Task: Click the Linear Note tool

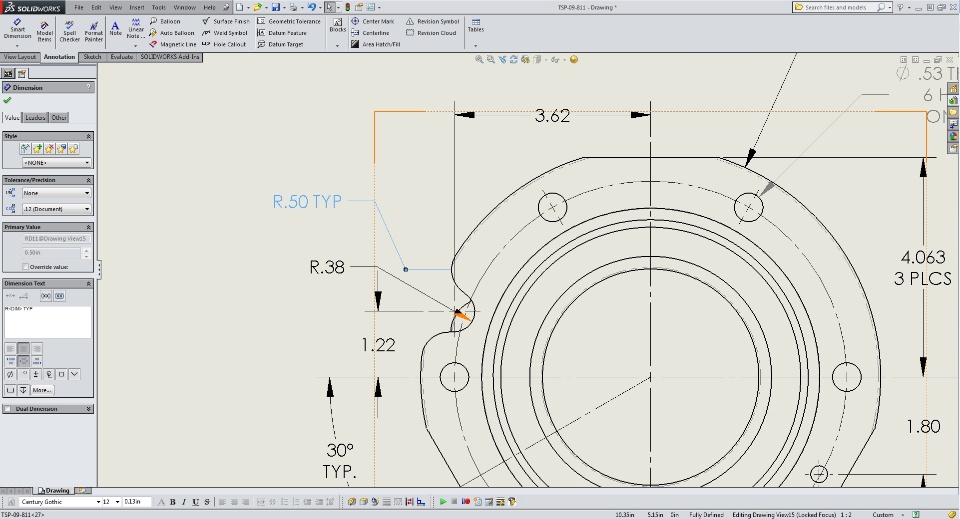Action: click(x=136, y=29)
